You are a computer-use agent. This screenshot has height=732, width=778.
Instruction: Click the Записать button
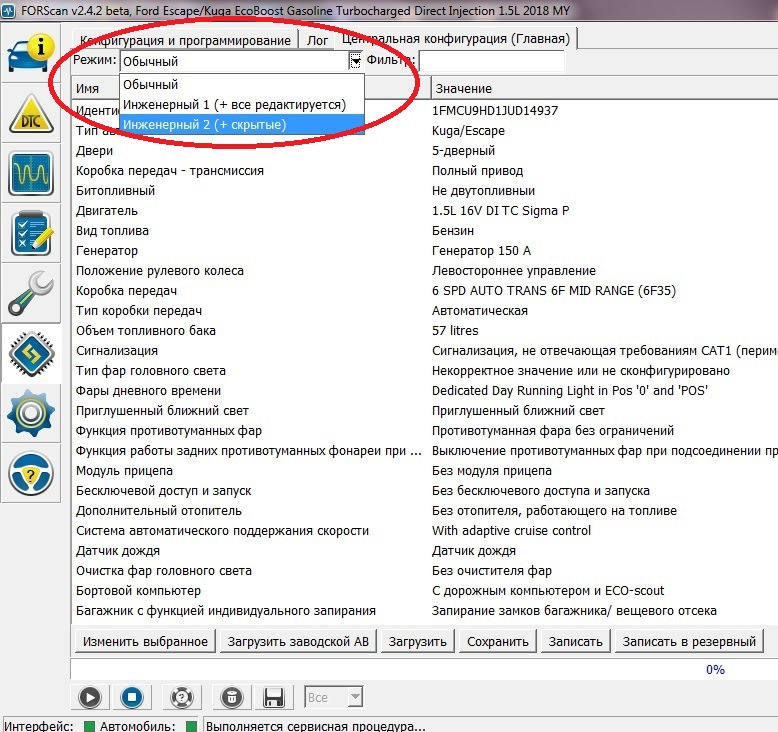[x=576, y=641]
